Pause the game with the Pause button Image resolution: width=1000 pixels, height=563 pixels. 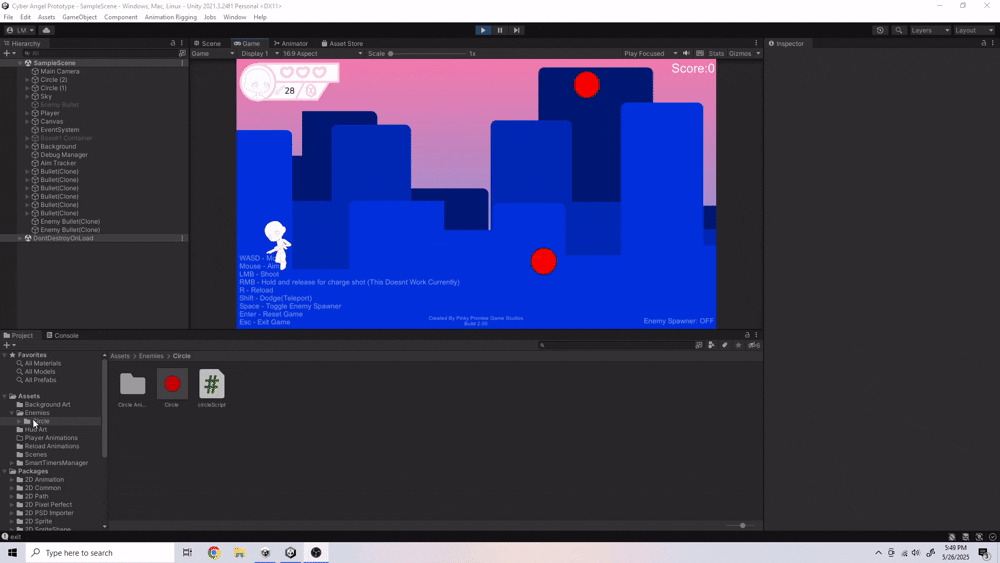click(x=500, y=30)
